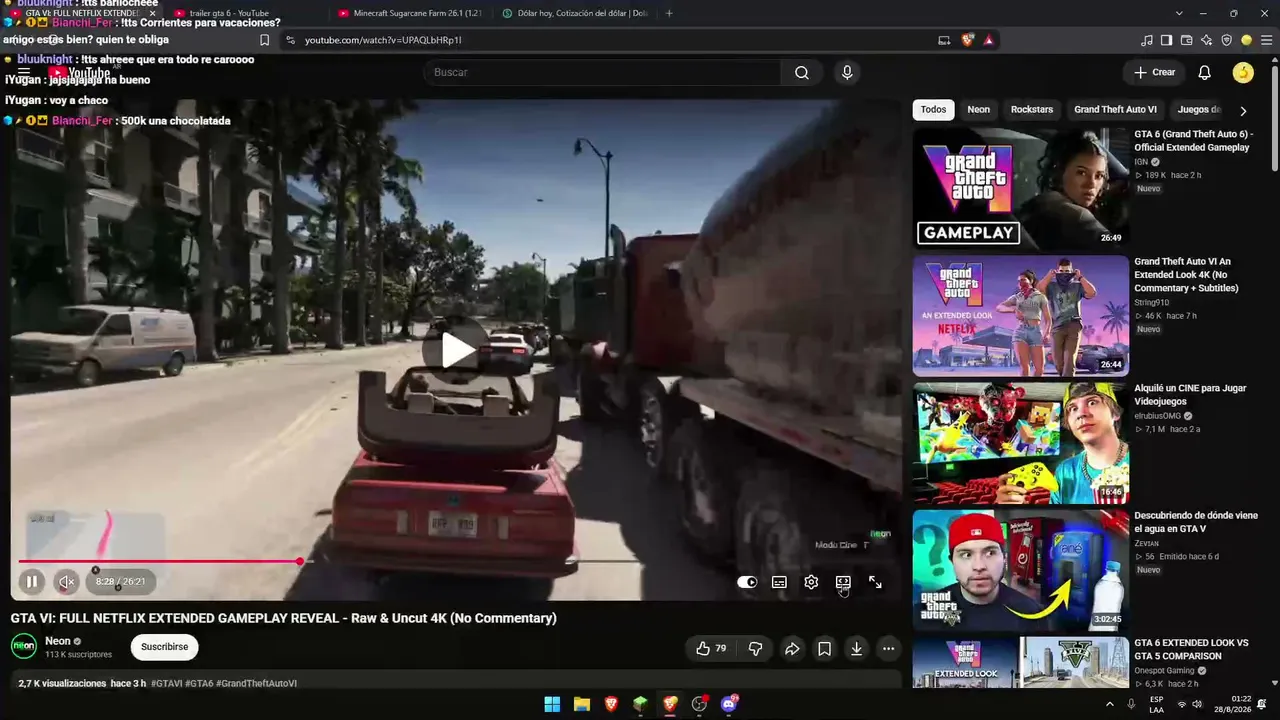Screen dimensions: 1280x720
Task: Expand the tab search dropdown arrow
Action: [x=1179, y=13]
